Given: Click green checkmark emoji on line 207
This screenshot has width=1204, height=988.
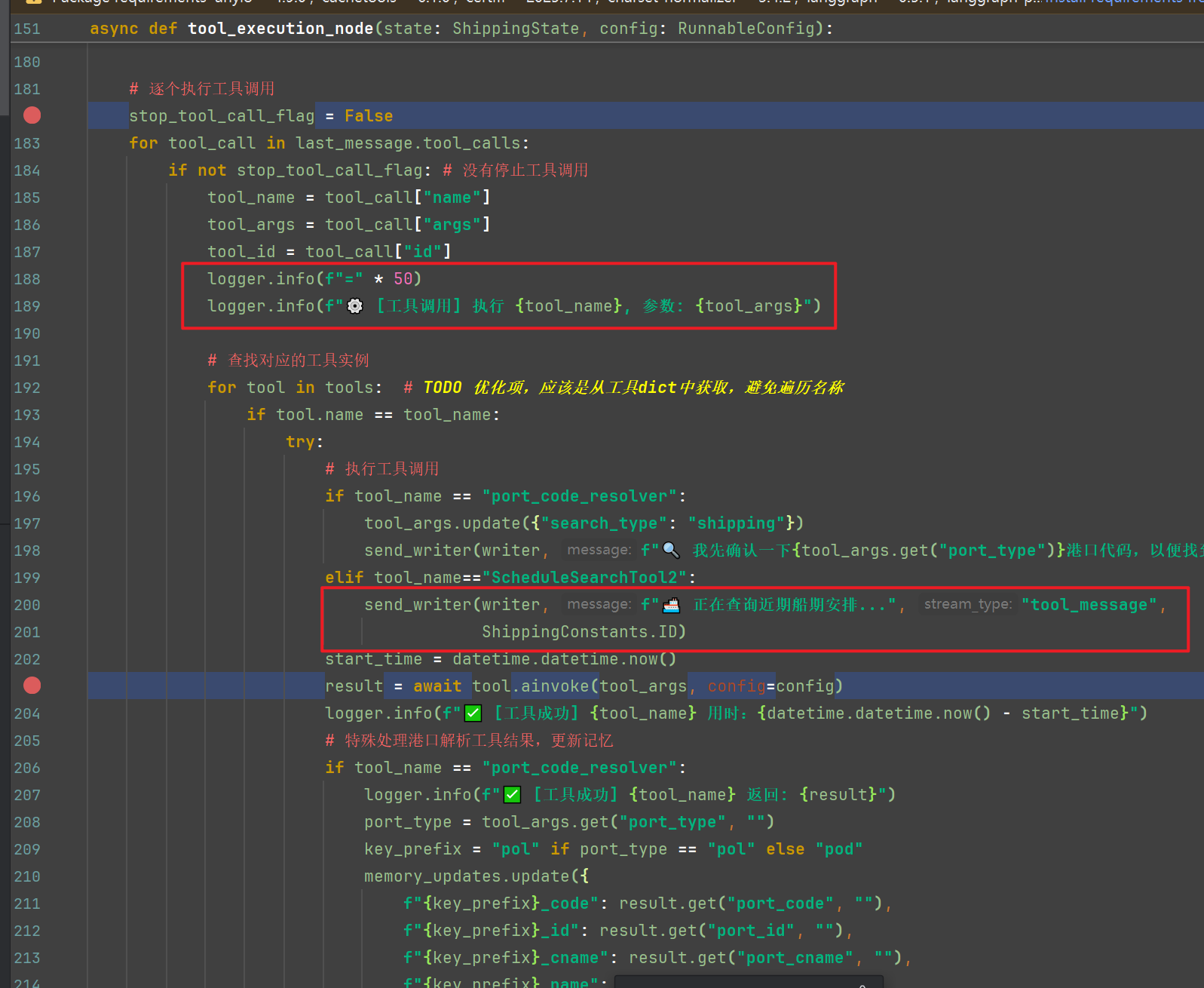Looking at the screenshot, I should (x=513, y=795).
